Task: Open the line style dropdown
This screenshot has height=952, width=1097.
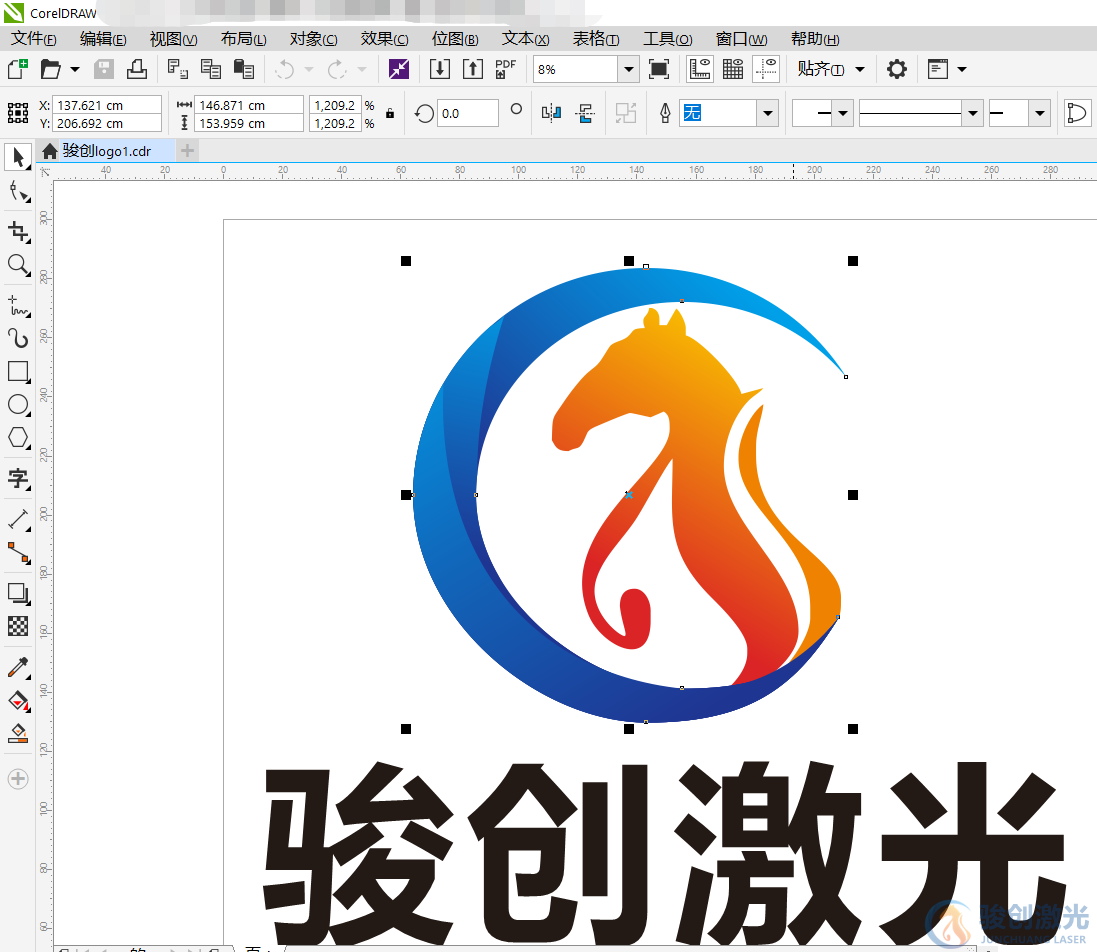Action: 972,113
